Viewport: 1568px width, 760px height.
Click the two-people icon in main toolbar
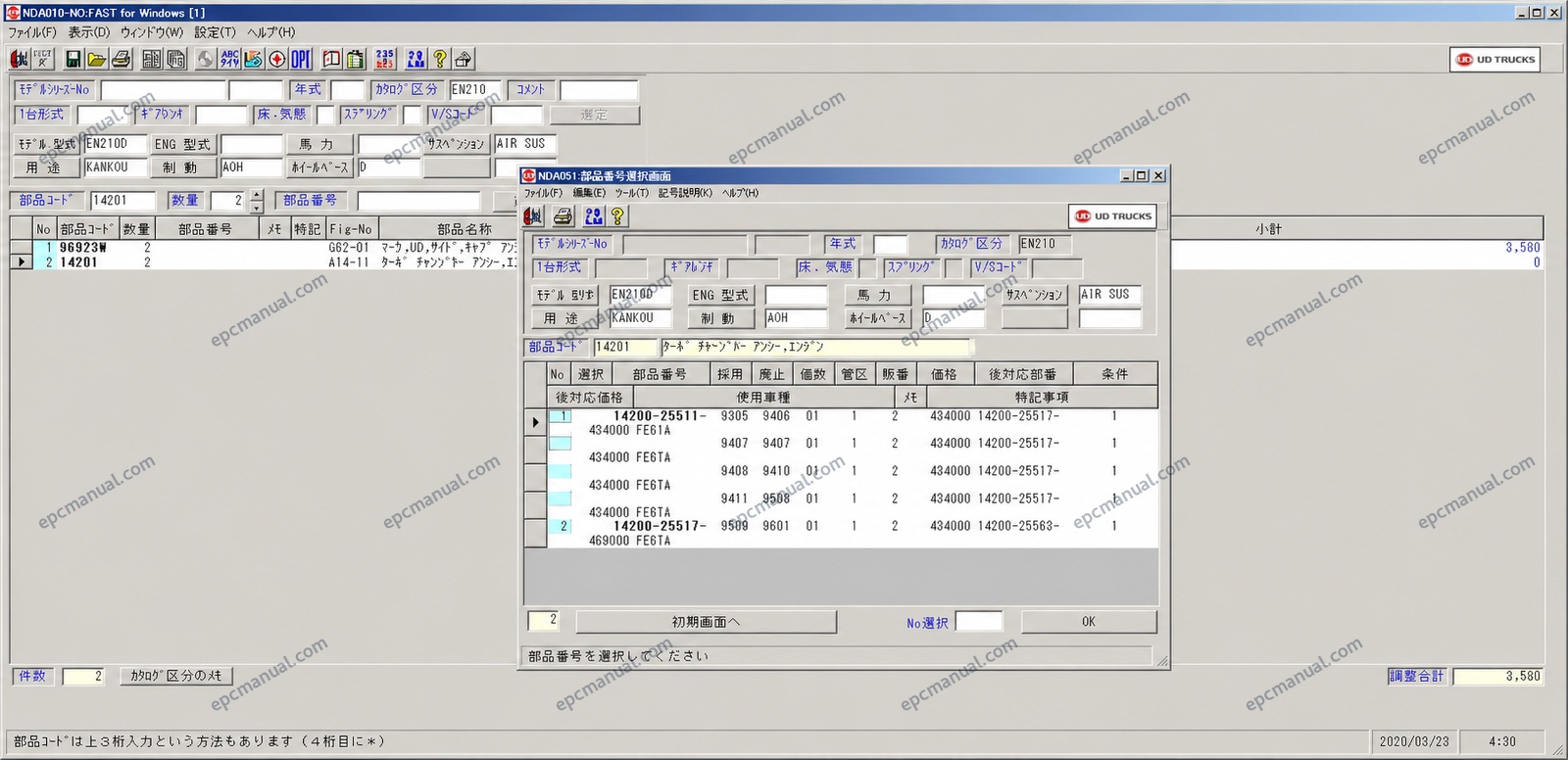416,59
